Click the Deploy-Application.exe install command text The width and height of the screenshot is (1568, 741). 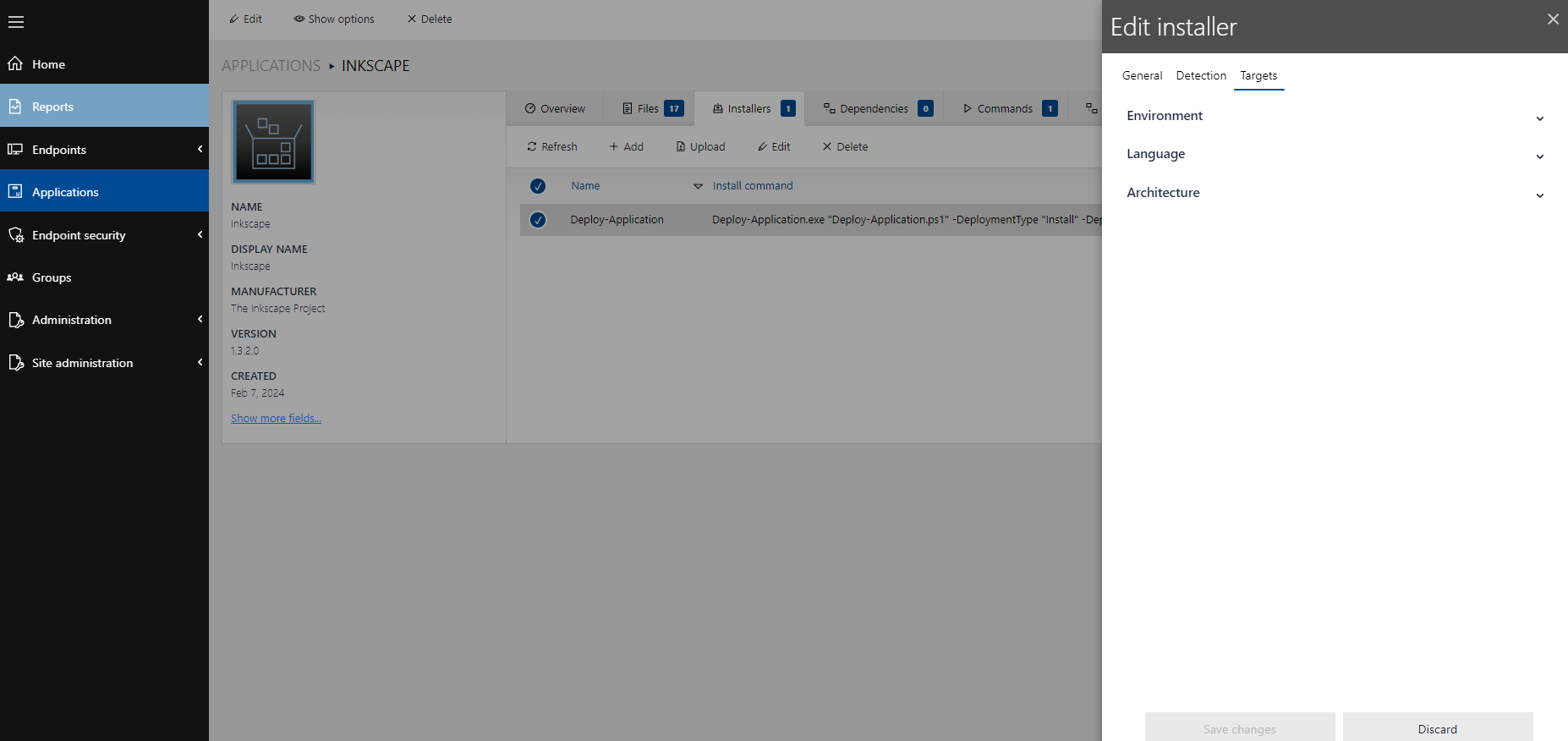point(907,219)
